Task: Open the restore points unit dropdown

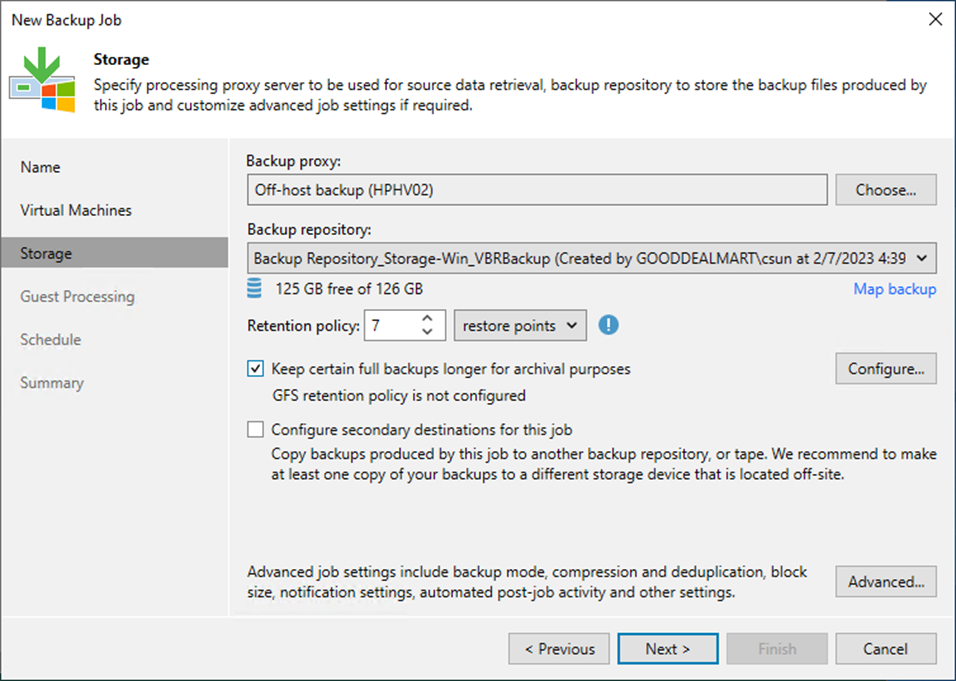Action: click(x=520, y=326)
